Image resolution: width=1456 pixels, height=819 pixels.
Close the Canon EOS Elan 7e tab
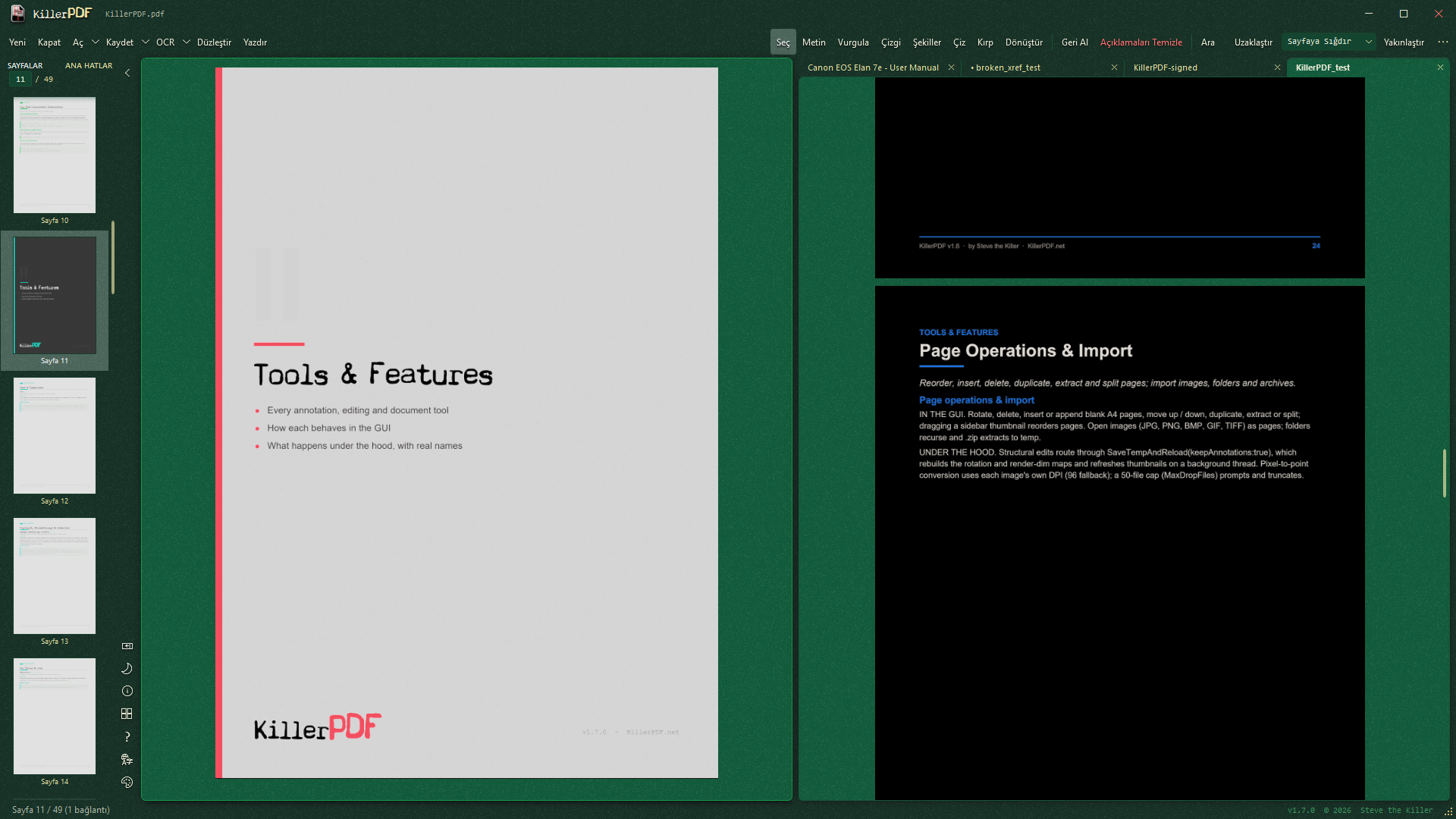[x=951, y=67]
